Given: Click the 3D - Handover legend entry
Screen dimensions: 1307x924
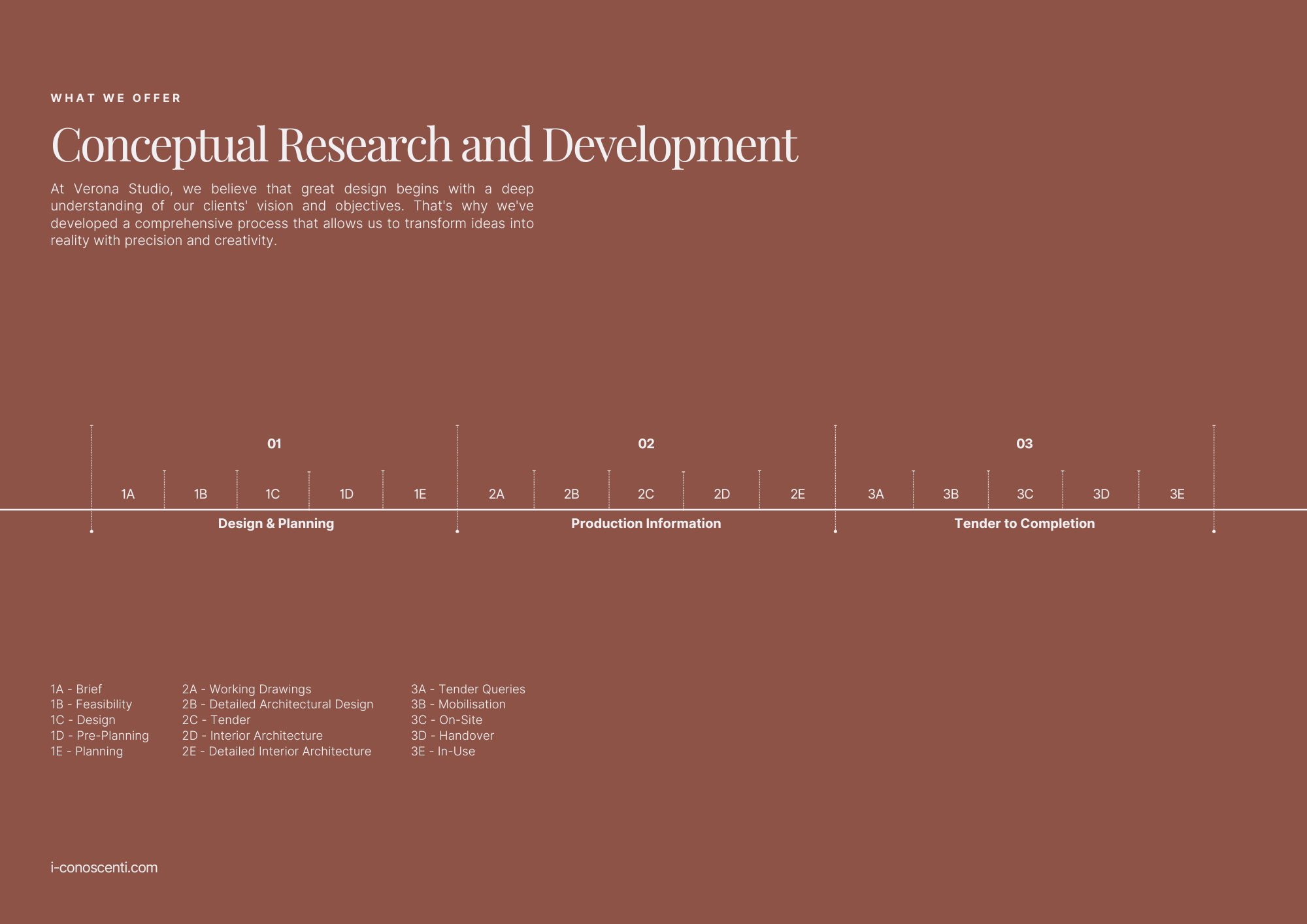Looking at the screenshot, I should 452,736.
